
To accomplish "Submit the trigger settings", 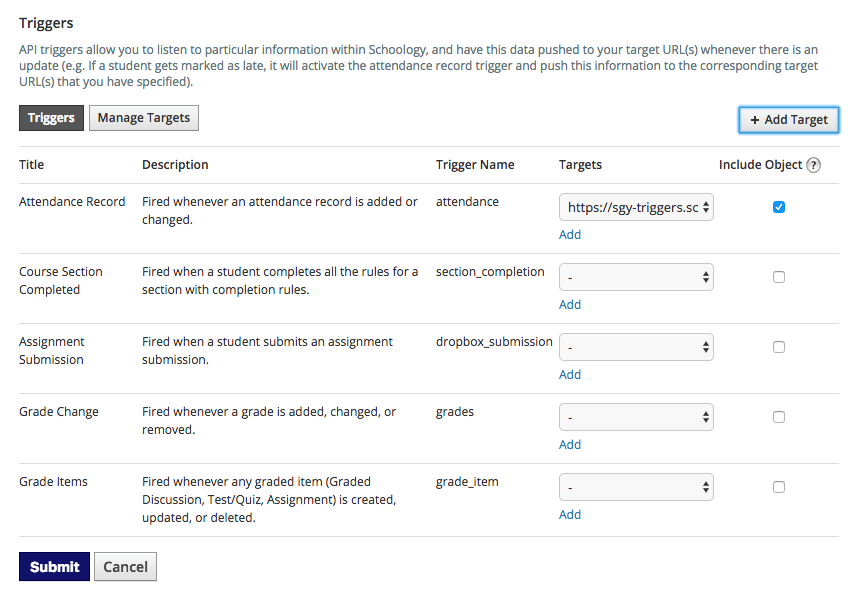I will pos(54,567).
